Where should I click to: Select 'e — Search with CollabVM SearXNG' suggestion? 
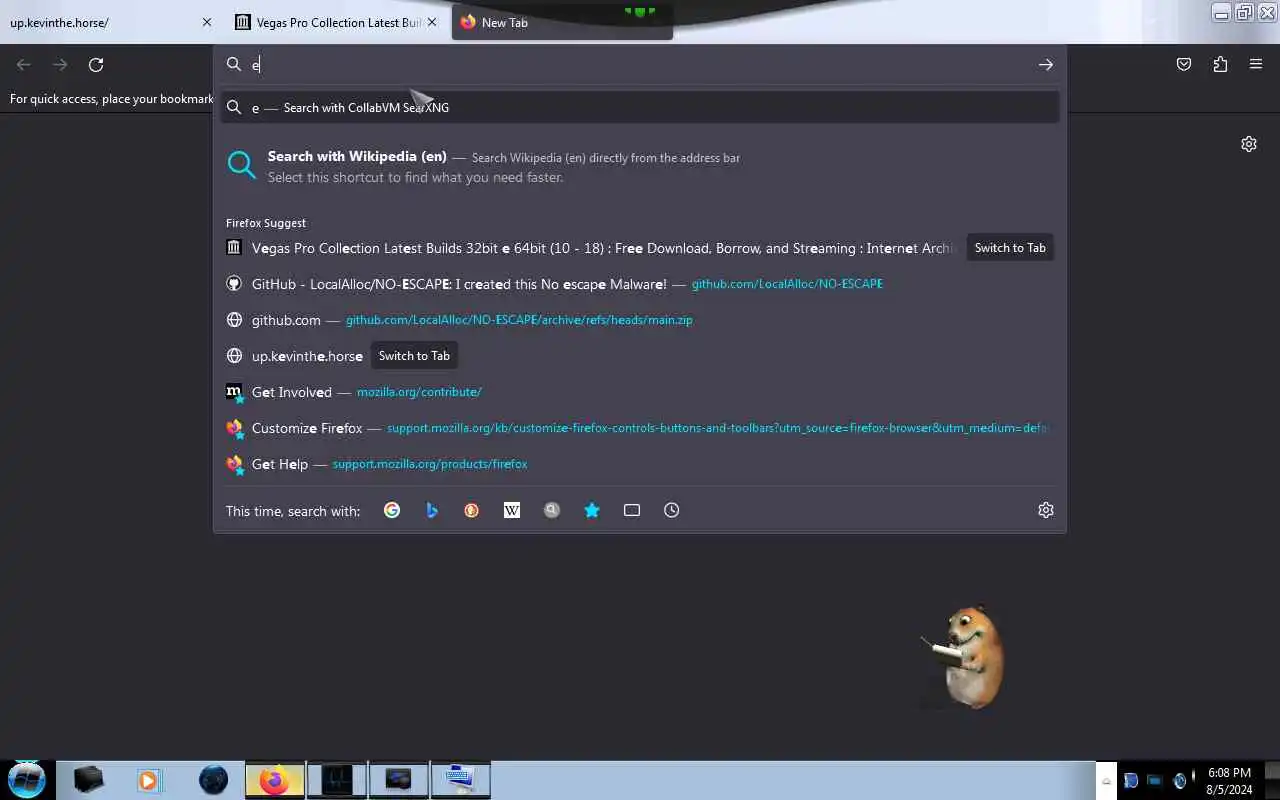[x=640, y=107]
